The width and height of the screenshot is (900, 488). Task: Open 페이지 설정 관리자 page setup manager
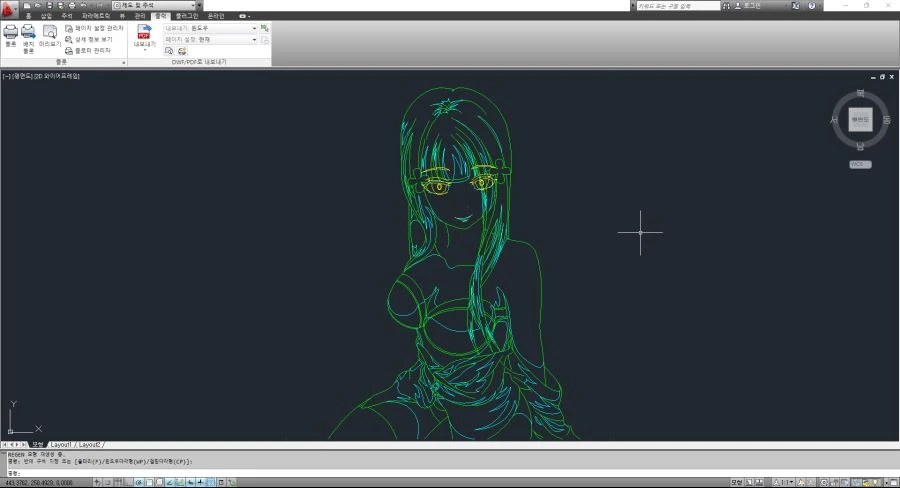tap(94, 28)
